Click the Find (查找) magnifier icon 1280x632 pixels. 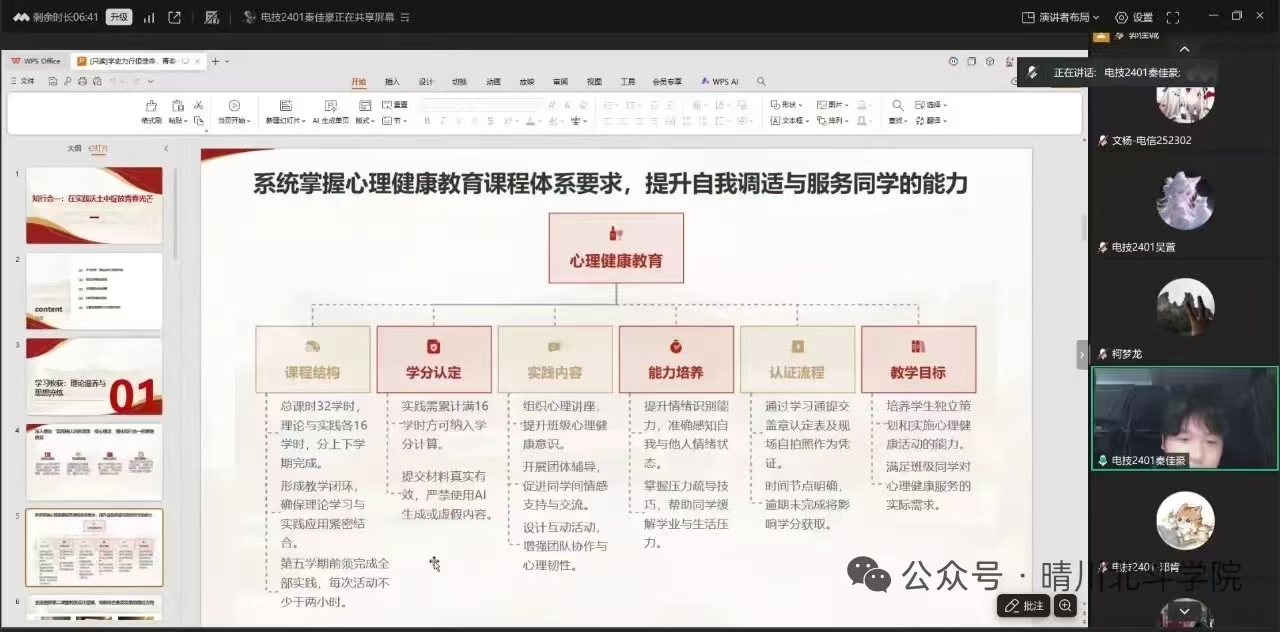[897, 105]
